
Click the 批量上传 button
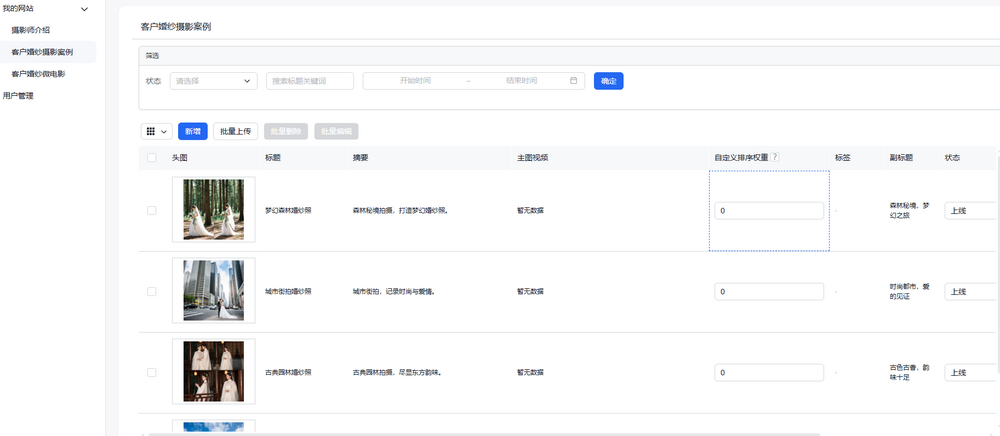tap(235, 131)
